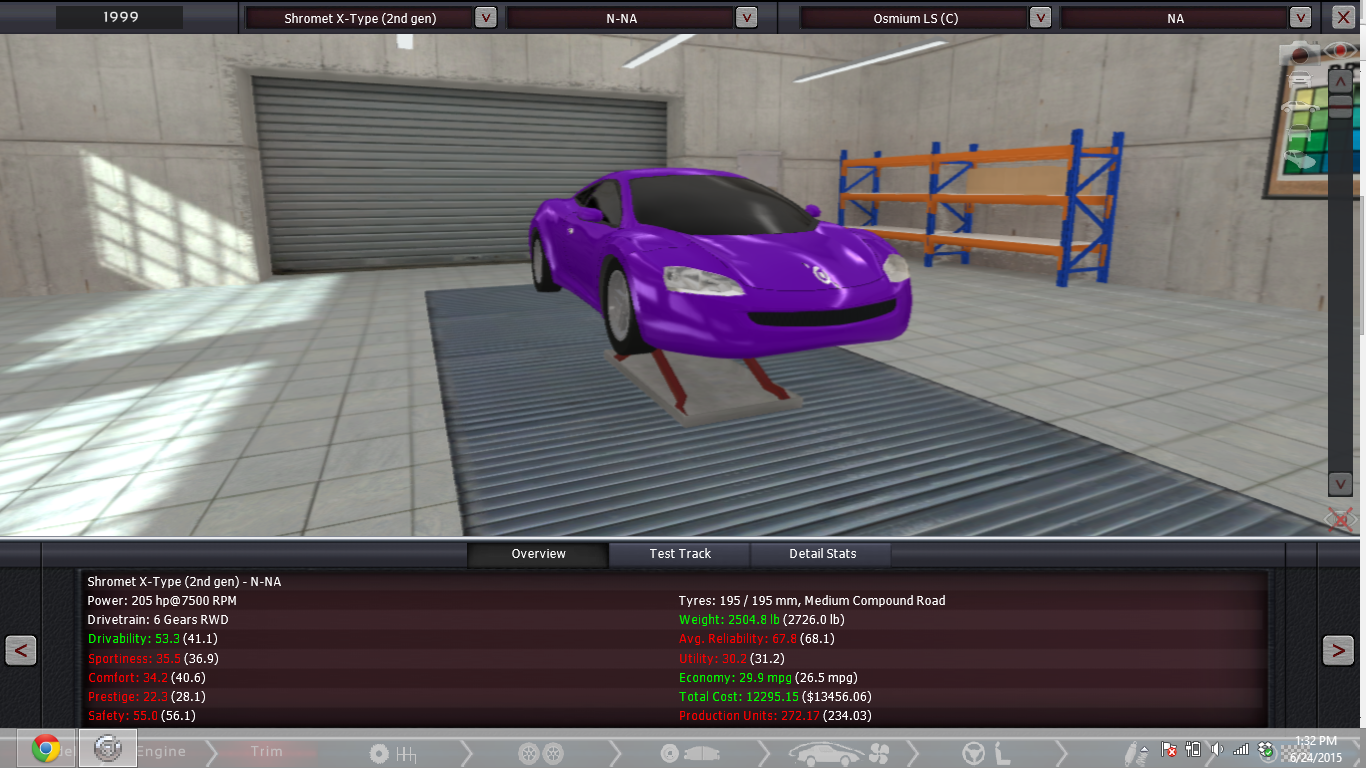Click the taskbar clock showing 1:32 PM
The height and width of the screenshot is (768, 1366).
pos(1316,740)
